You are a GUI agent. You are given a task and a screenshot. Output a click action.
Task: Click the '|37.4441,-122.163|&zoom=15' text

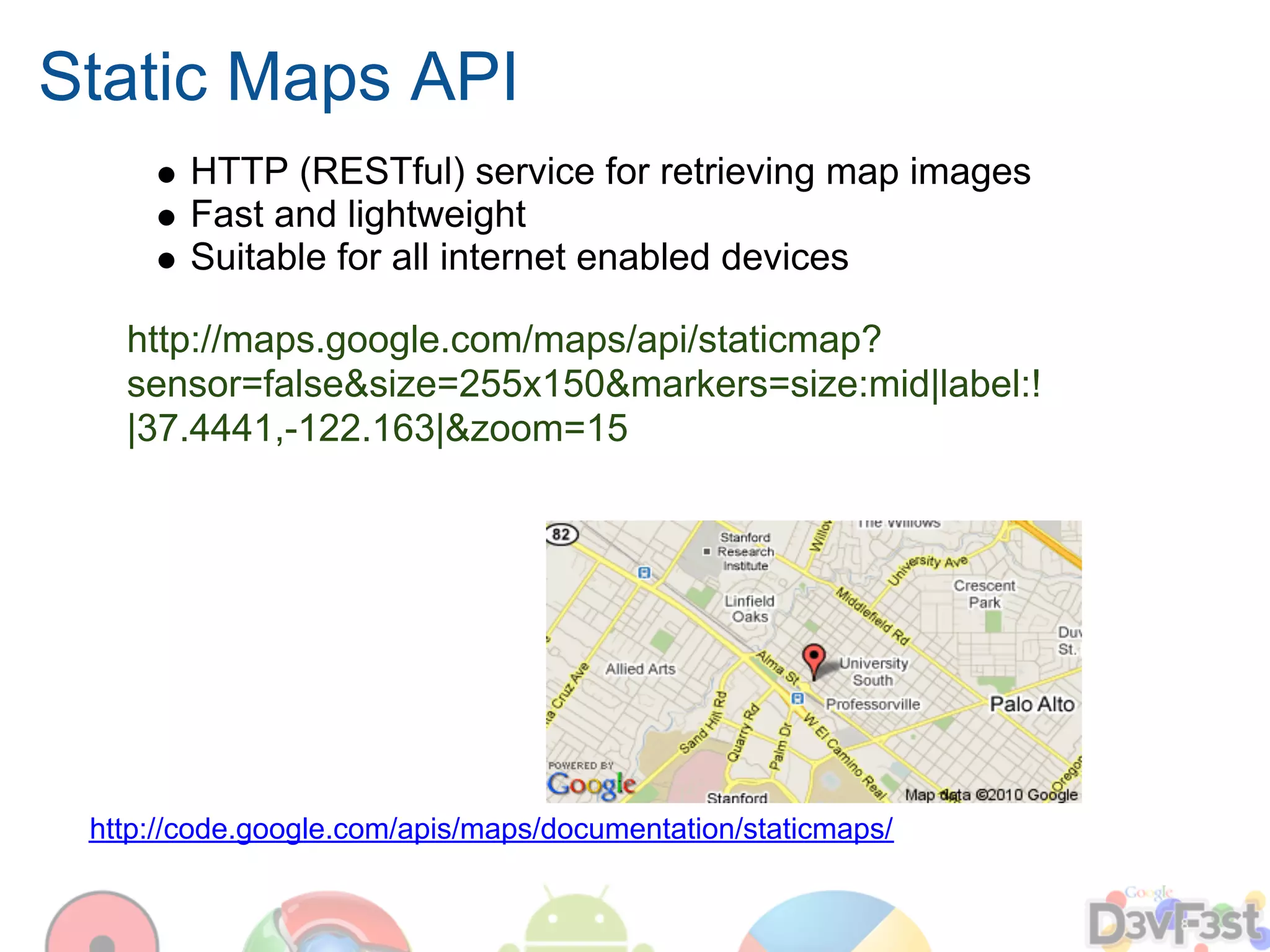[x=377, y=428]
